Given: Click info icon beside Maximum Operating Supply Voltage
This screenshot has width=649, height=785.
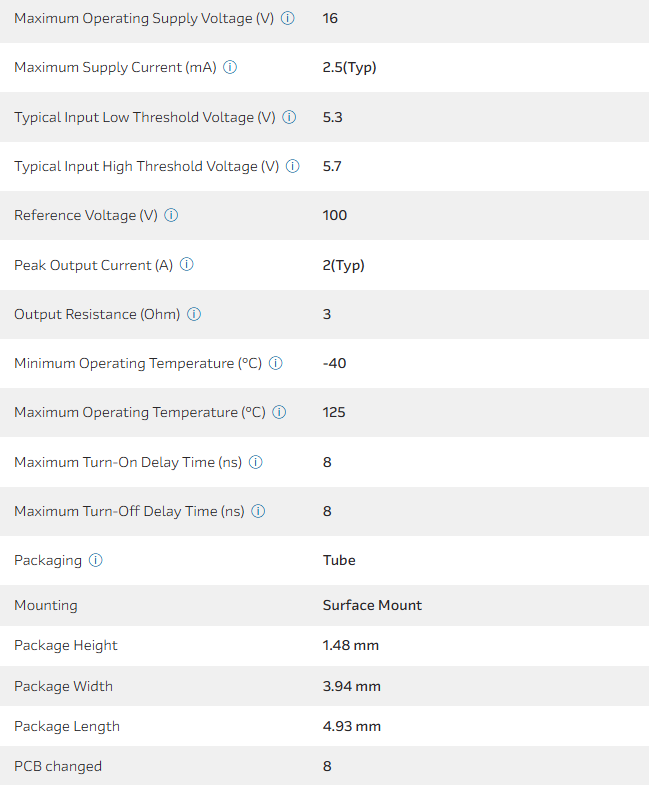Looking at the screenshot, I should [x=288, y=18].
